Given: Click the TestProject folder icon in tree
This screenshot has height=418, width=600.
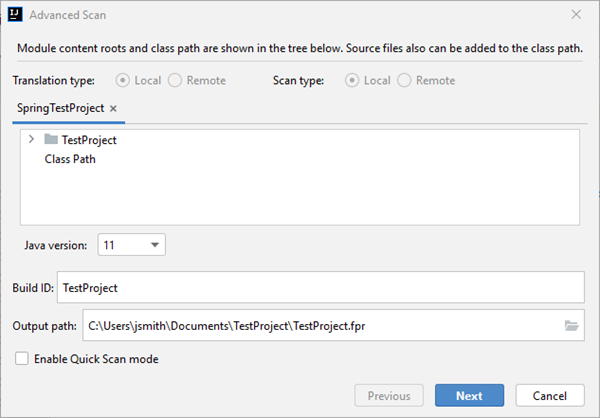Looking at the screenshot, I should [51, 140].
